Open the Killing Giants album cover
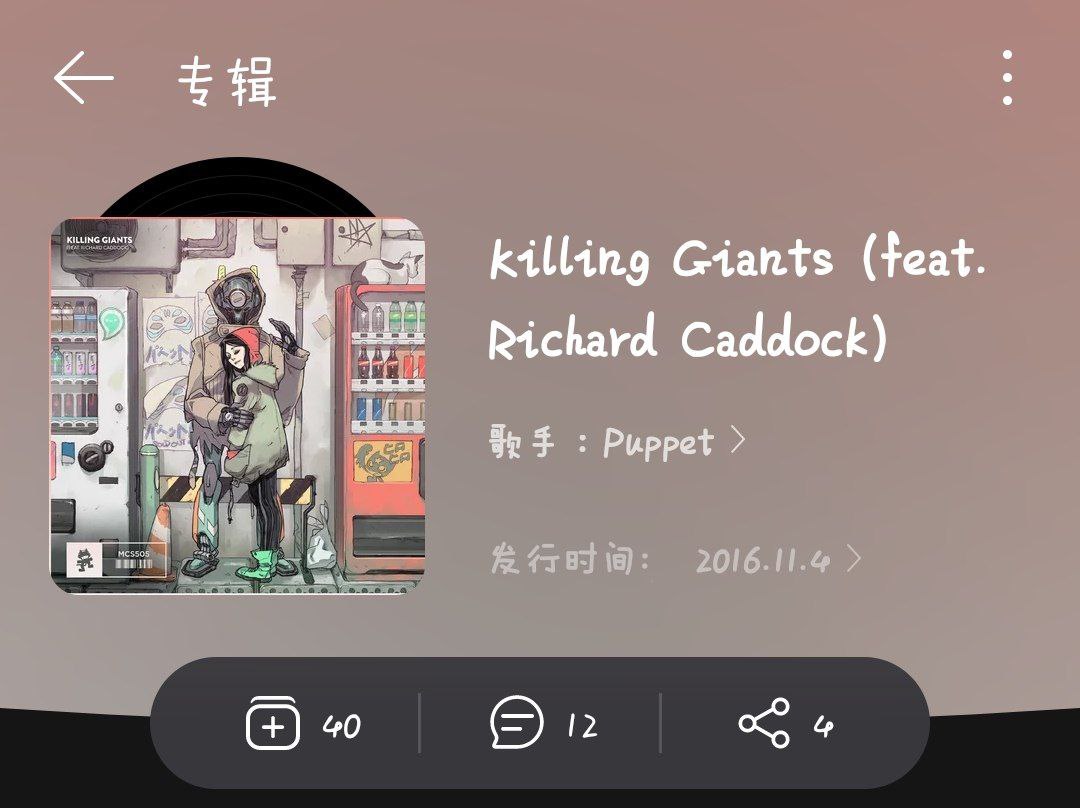1080x808 pixels. point(238,406)
